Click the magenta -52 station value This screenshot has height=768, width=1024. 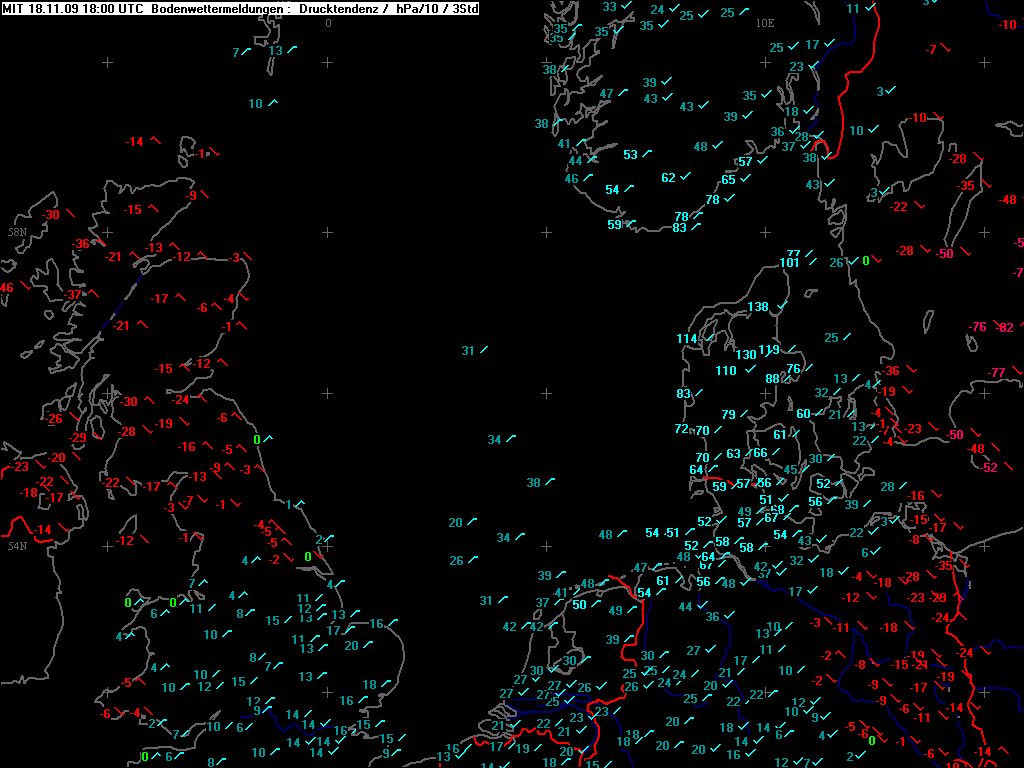(989, 468)
